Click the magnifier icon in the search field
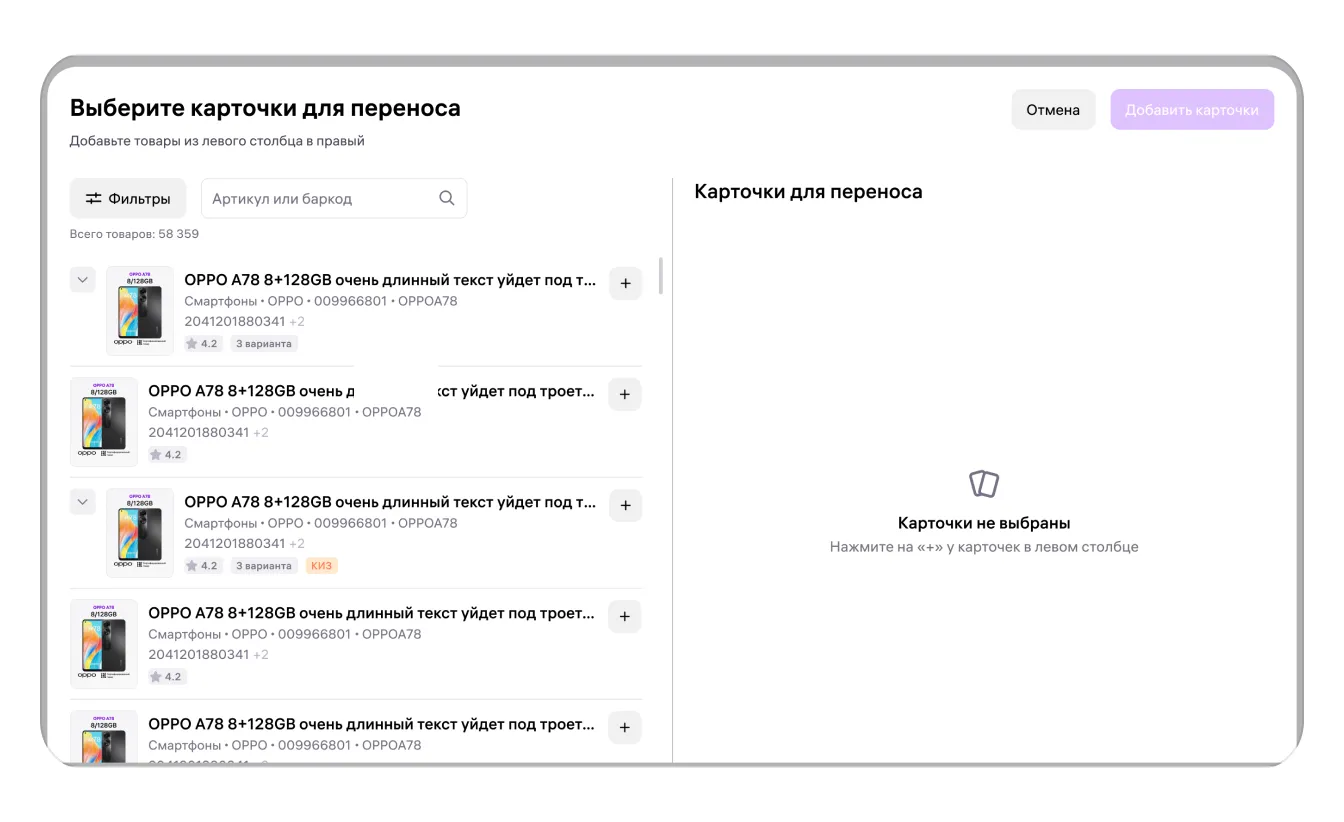The height and width of the screenshot is (822, 1344). pyautogui.click(x=447, y=198)
